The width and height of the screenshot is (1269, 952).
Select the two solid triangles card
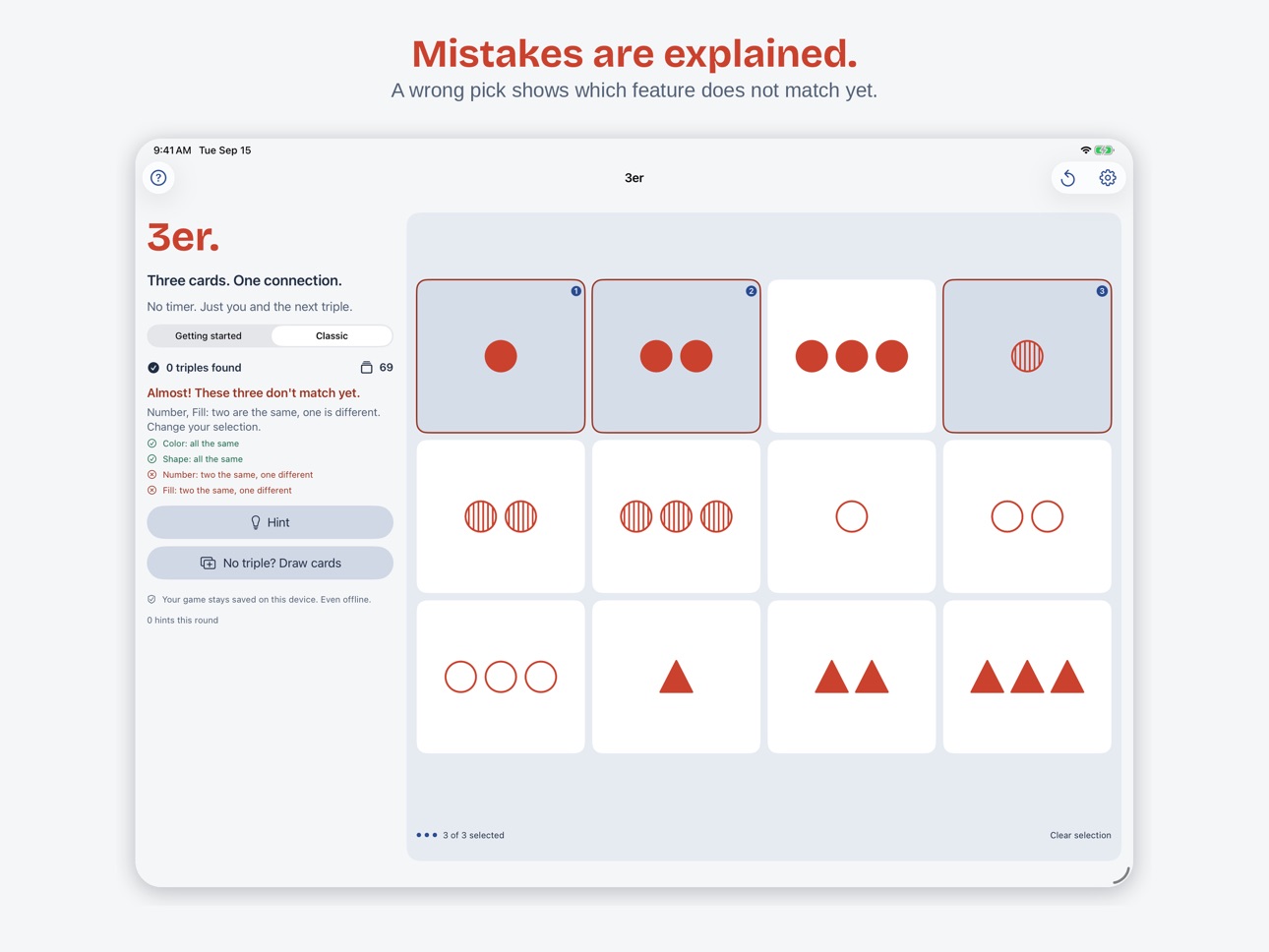click(852, 677)
